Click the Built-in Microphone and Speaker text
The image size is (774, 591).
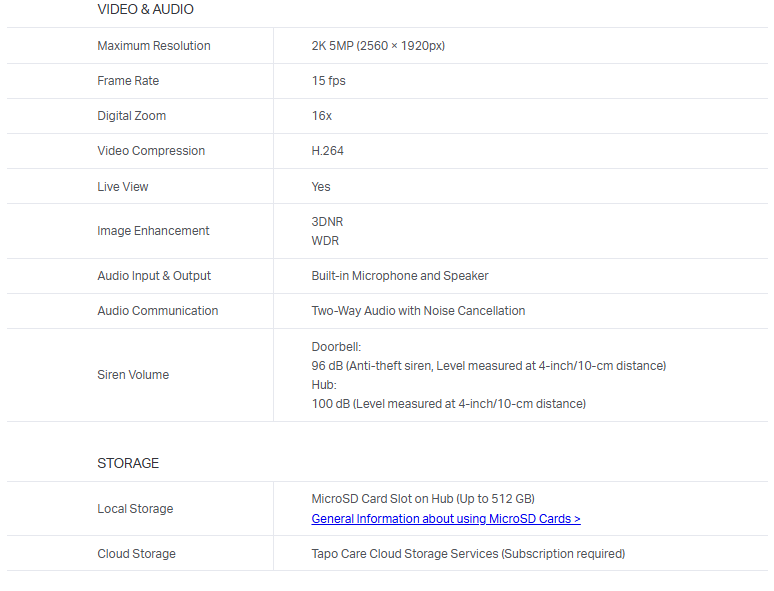click(400, 276)
